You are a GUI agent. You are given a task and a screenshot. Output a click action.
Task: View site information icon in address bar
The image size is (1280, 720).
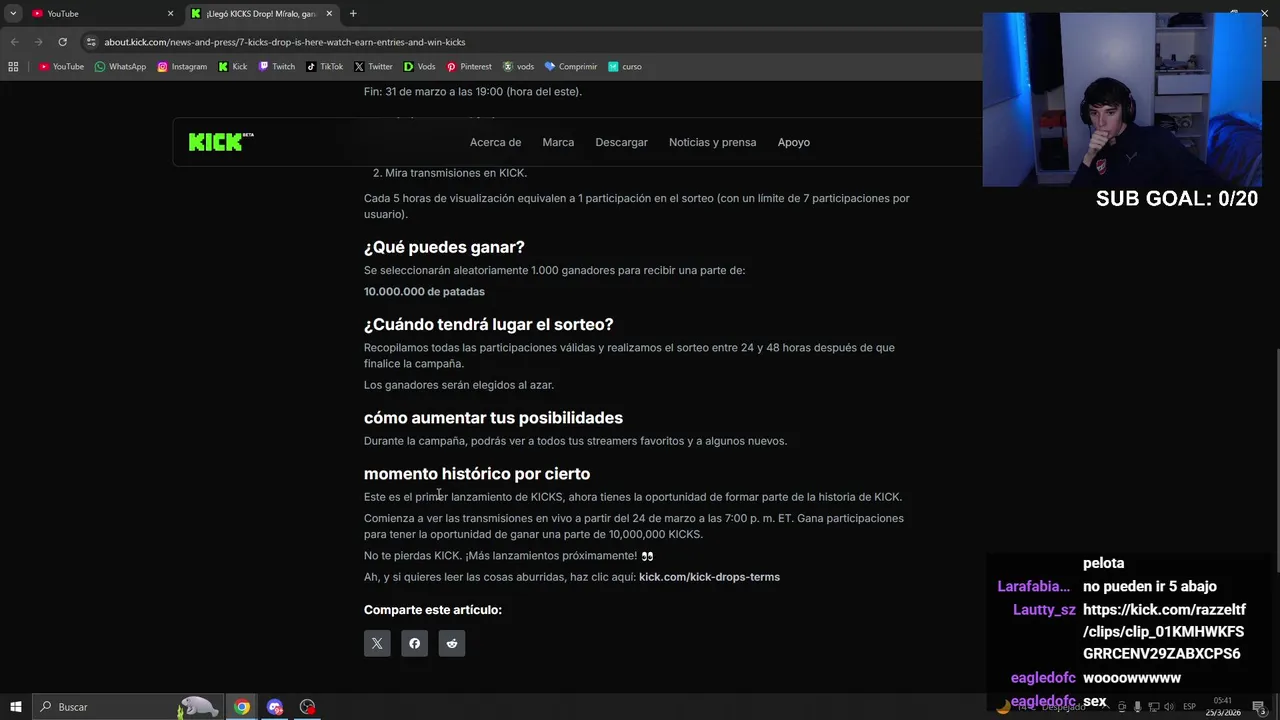[91, 42]
